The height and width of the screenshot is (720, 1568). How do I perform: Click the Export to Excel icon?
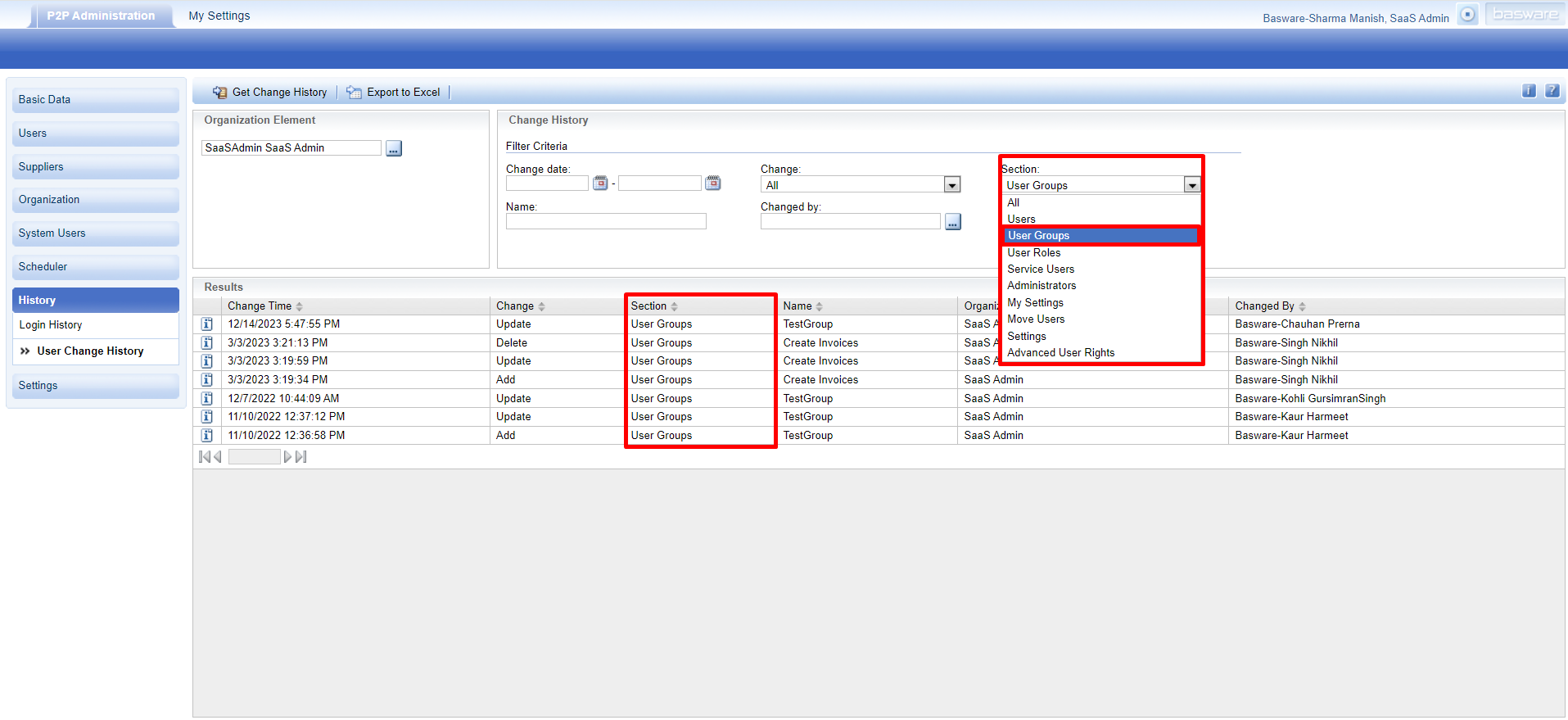click(x=354, y=93)
